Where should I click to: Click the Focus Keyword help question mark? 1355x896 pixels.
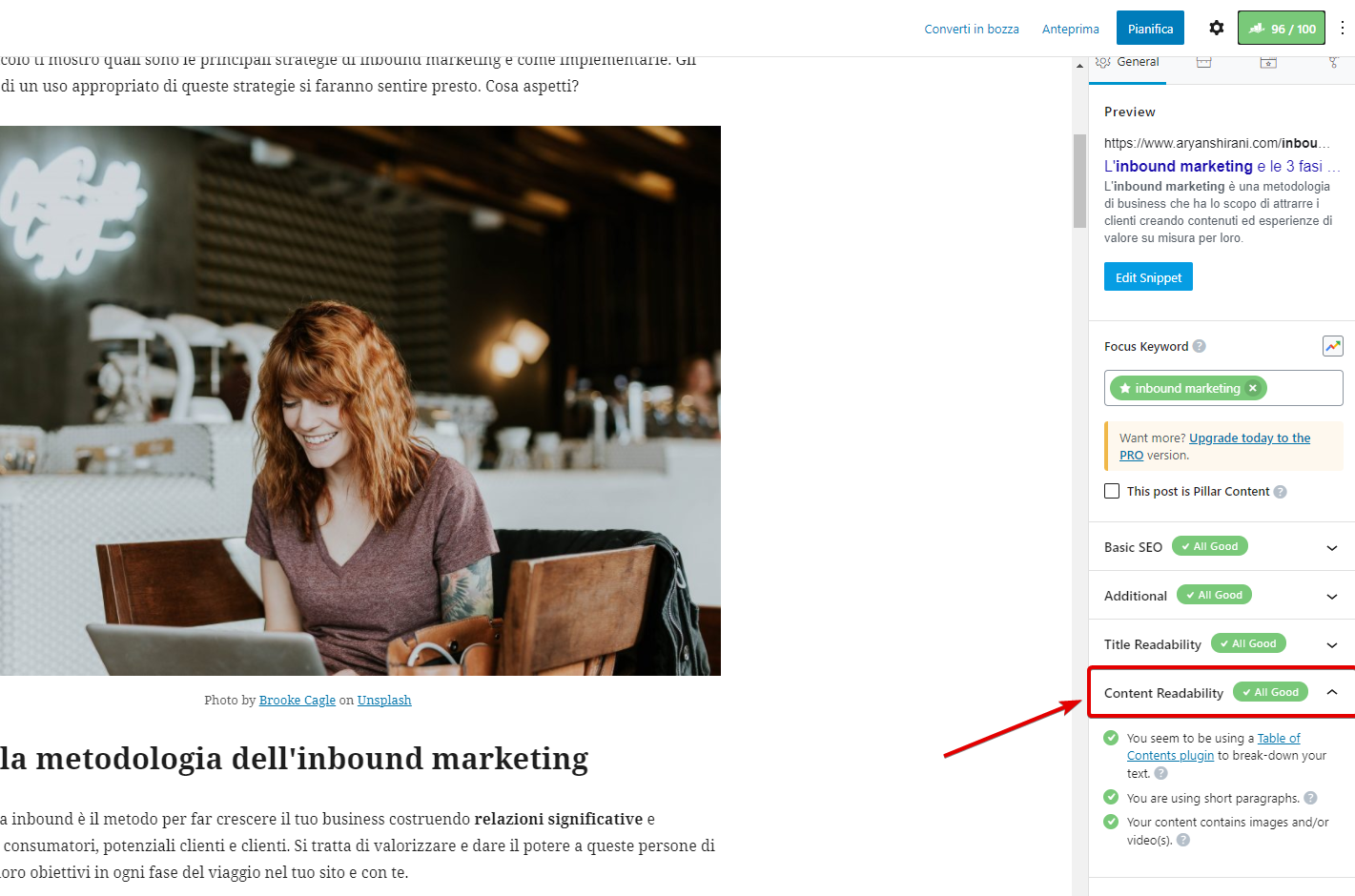click(1200, 346)
